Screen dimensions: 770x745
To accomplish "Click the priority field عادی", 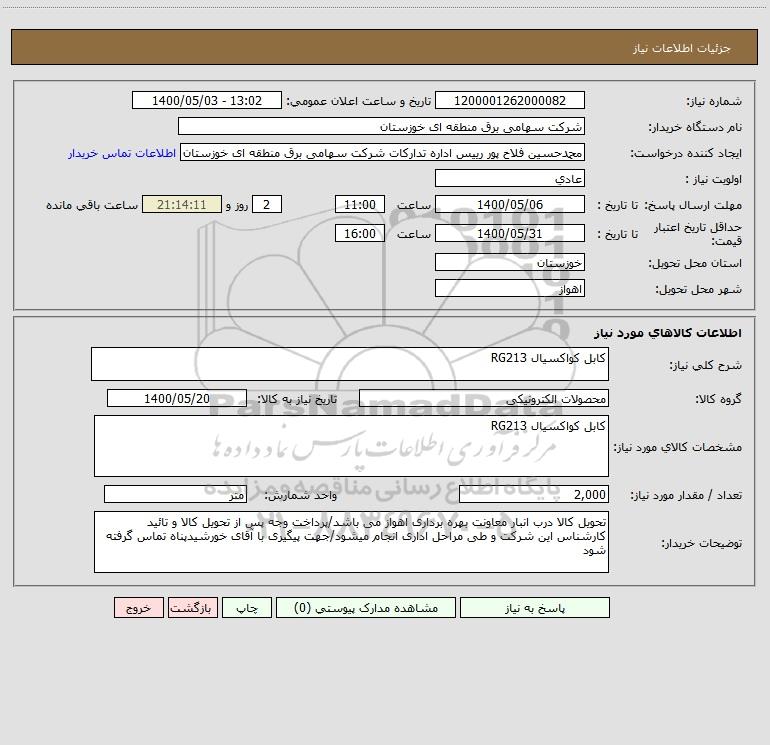I will (510, 178).
